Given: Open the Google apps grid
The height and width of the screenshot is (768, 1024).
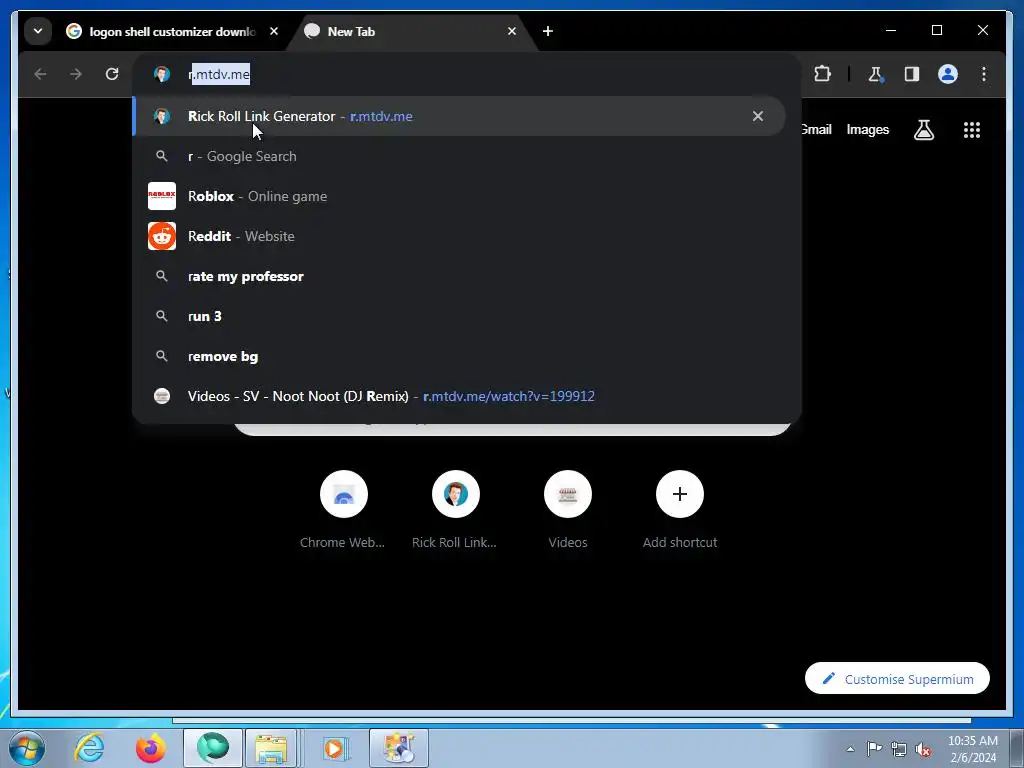Looking at the screenshot, I should (972, 130).
